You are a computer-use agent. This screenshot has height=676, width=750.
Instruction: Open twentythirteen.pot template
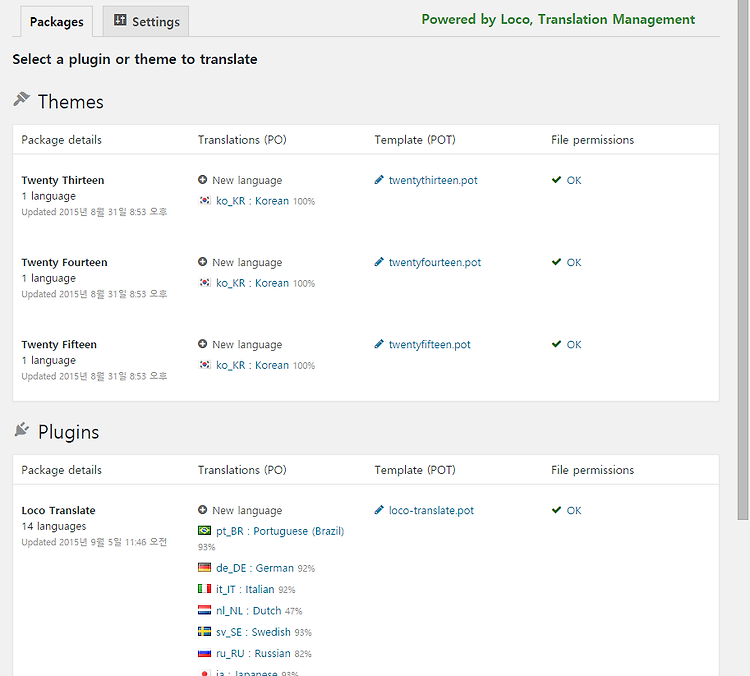pyautogui.click(x=433, y=180)
